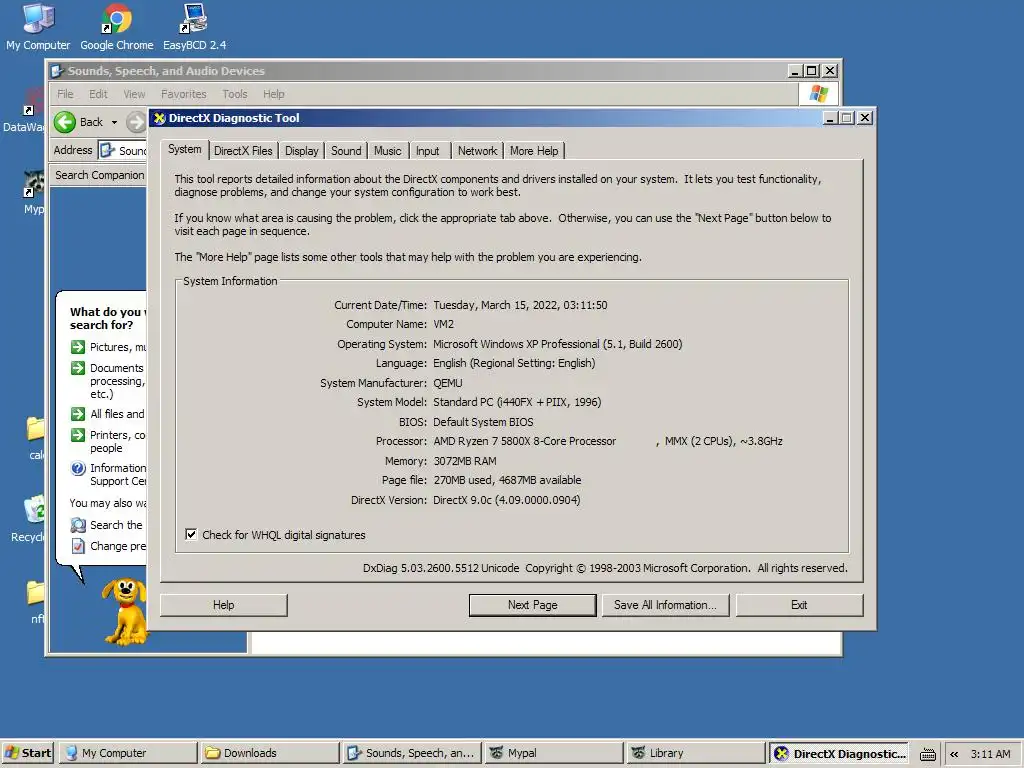Screen dimensions: 1024x768
Task: Switch to the DirectX Files tab
Action: [243, 151]
